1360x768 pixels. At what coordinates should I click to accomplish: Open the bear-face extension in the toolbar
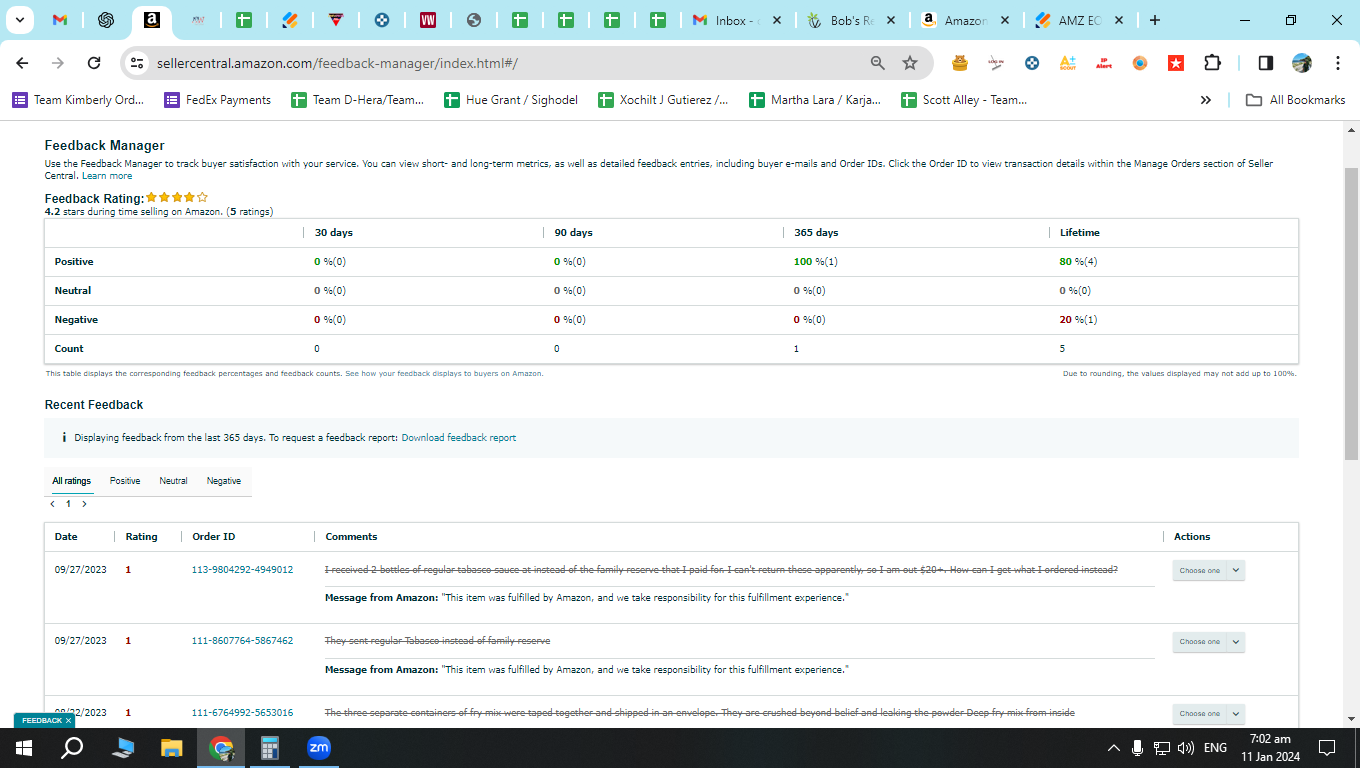coord(960,63)
